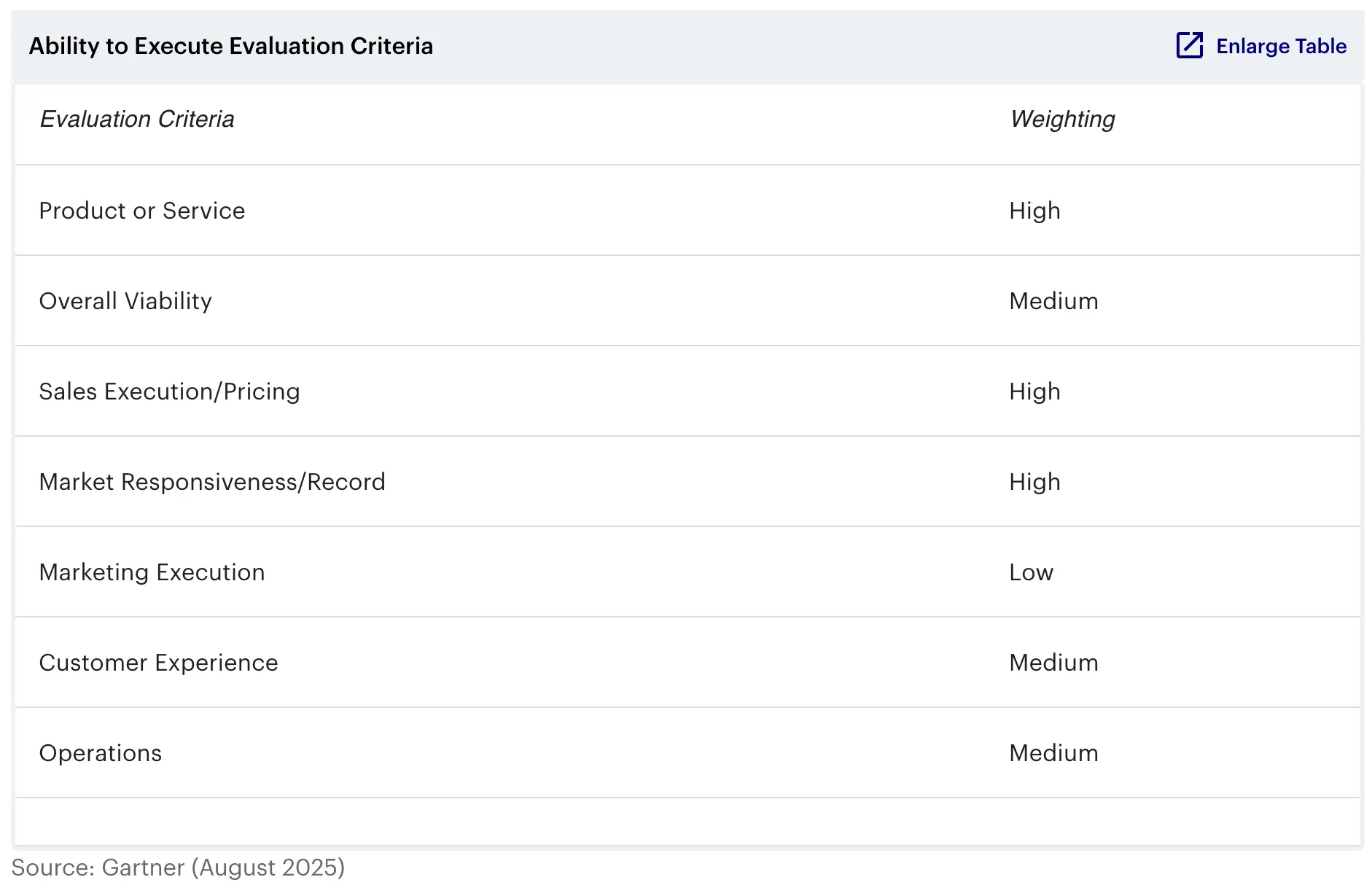Image resolution: width=1372 pixels, height=885 pixels.
Task: Select the Evaluation Criteria column header
Action: click(x=137, y=119)
